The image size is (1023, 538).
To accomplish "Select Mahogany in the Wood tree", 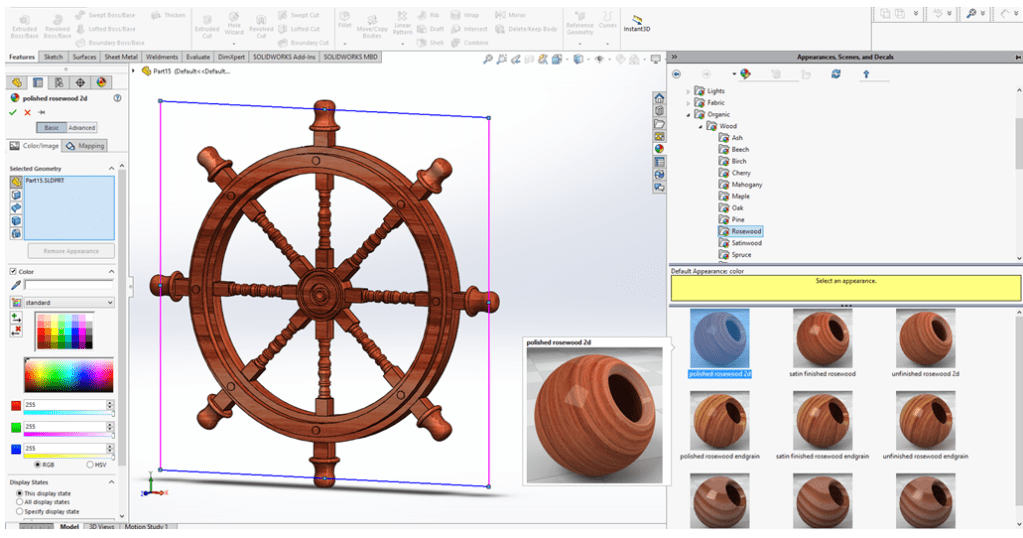I will point(746,184).
